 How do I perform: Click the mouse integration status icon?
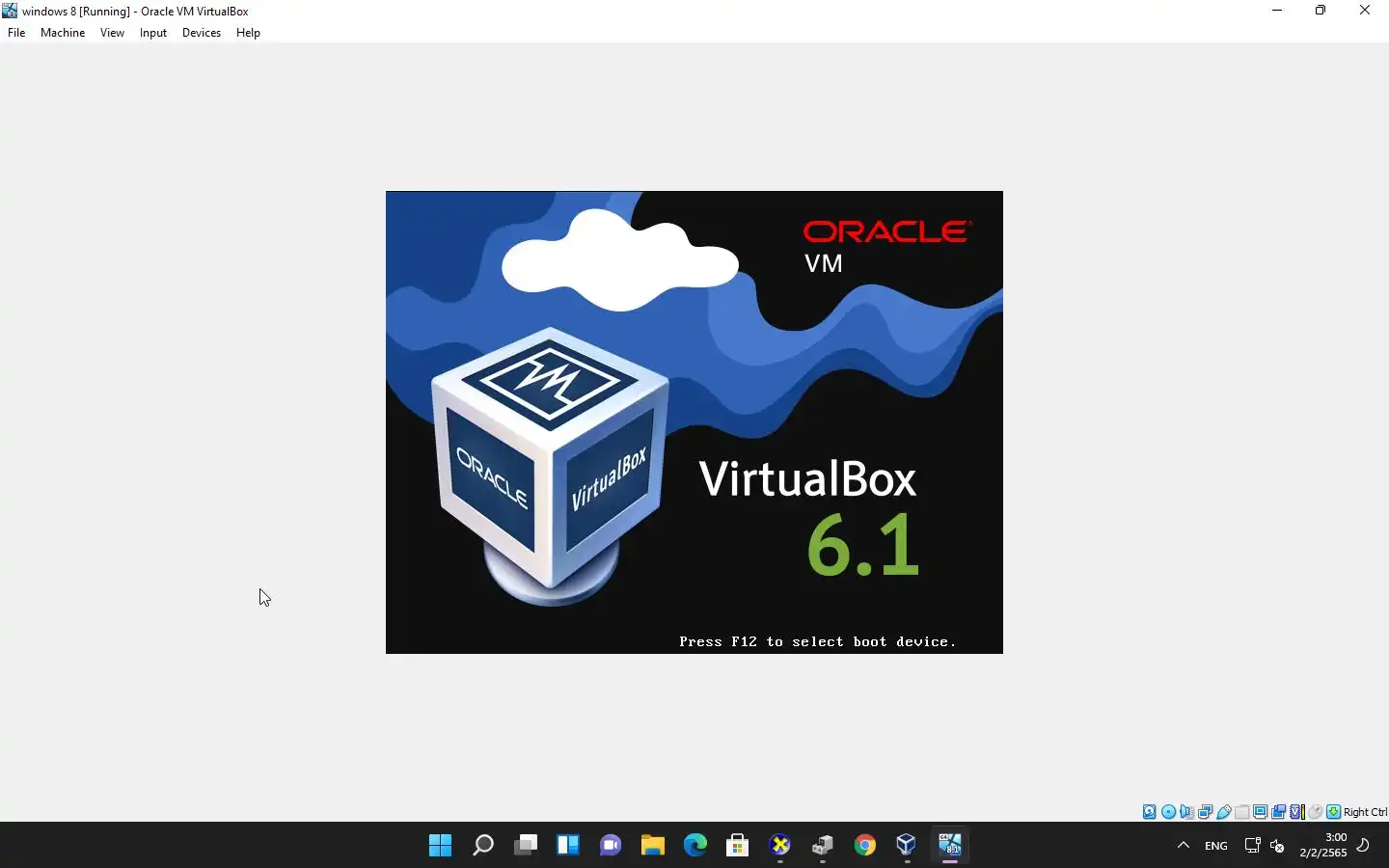[x=1316, y=812]
